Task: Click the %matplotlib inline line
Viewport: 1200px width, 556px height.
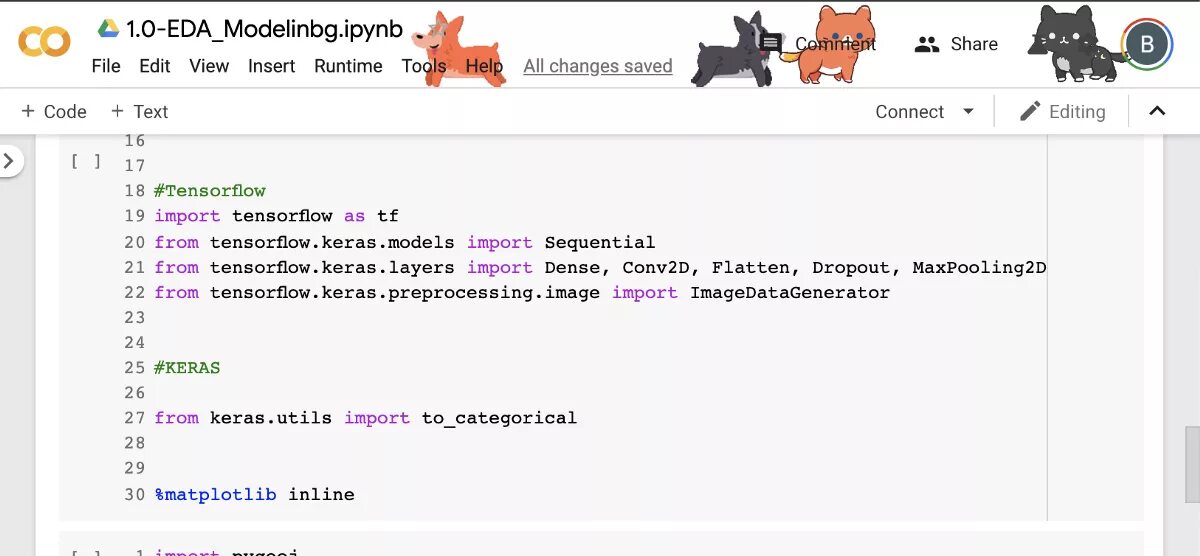Action: (x=254, y=494)
